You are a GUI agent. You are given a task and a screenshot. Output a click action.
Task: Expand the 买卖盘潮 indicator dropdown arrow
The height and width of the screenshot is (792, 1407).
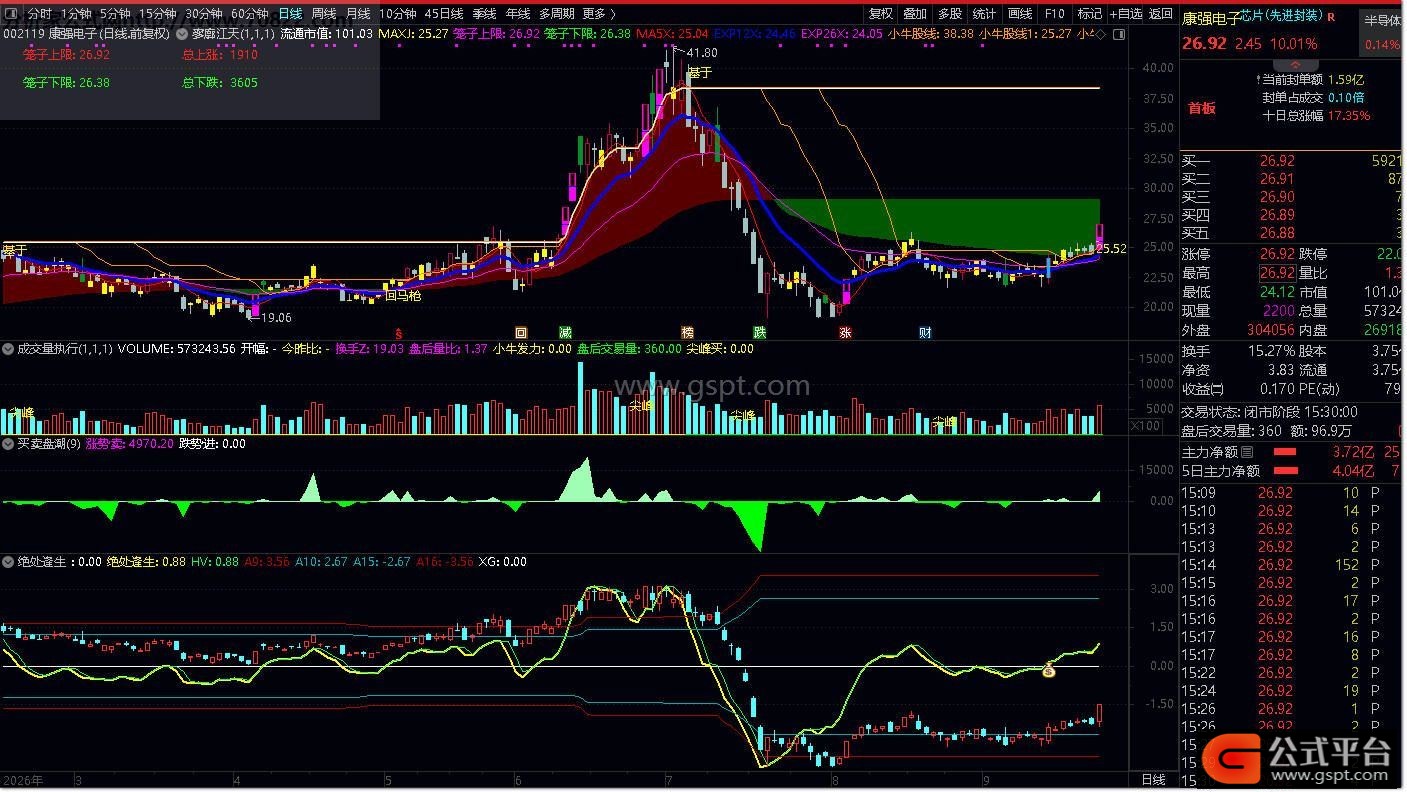pyautogui.click(x=8, y=444)
